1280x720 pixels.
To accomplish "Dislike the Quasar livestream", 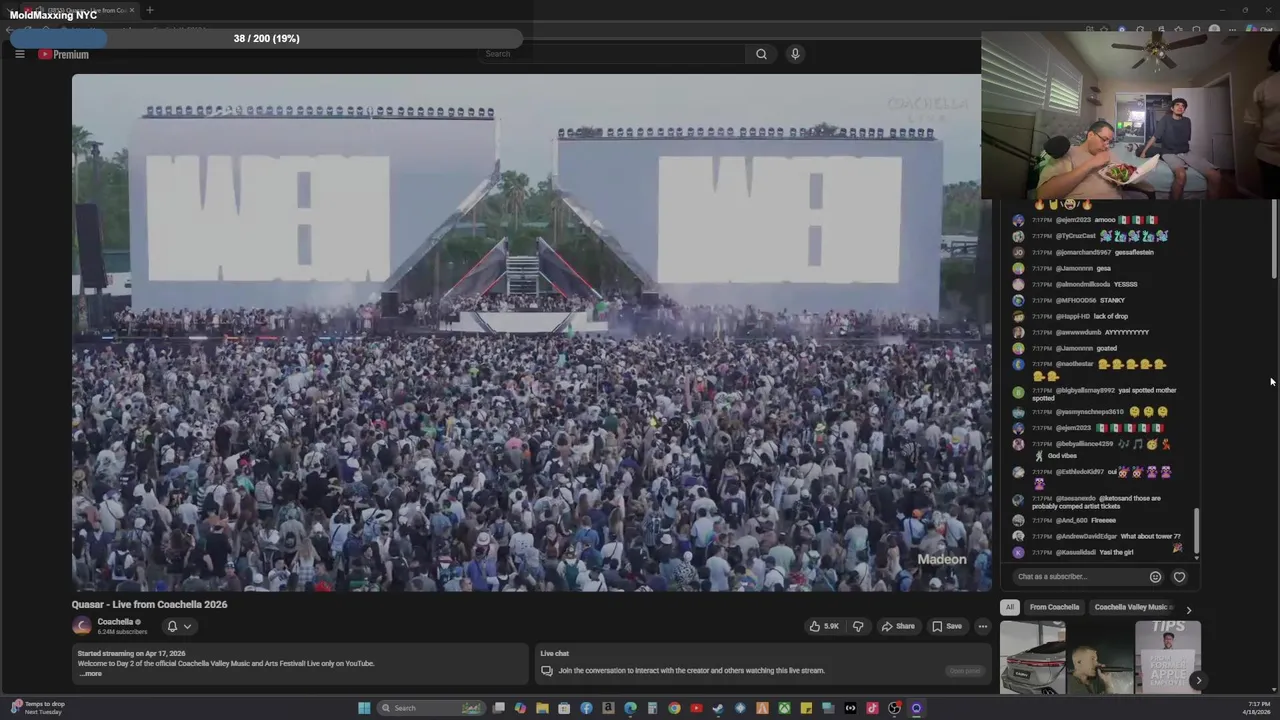I will pyautogui.click(x=857, y=626).
